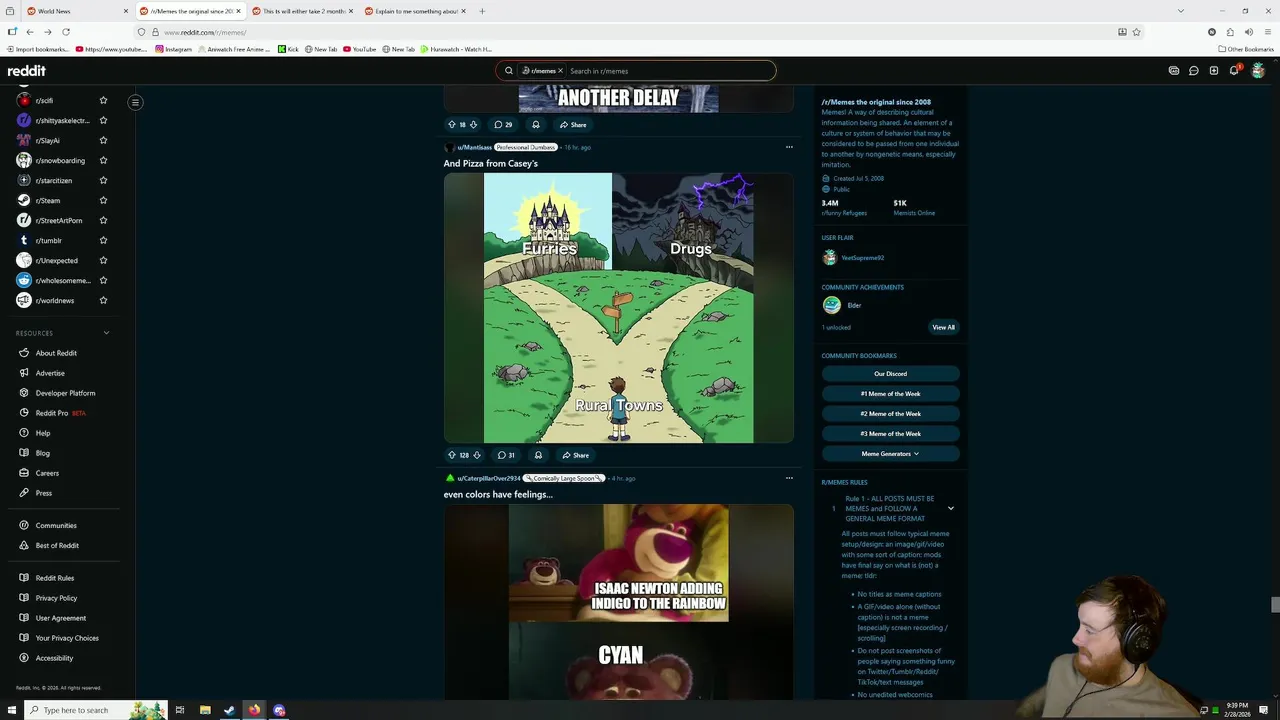This screenshot has height=720, width=1280.
Task: Give award on "And Pizza from Casey's" post
Action: point(538,455)
